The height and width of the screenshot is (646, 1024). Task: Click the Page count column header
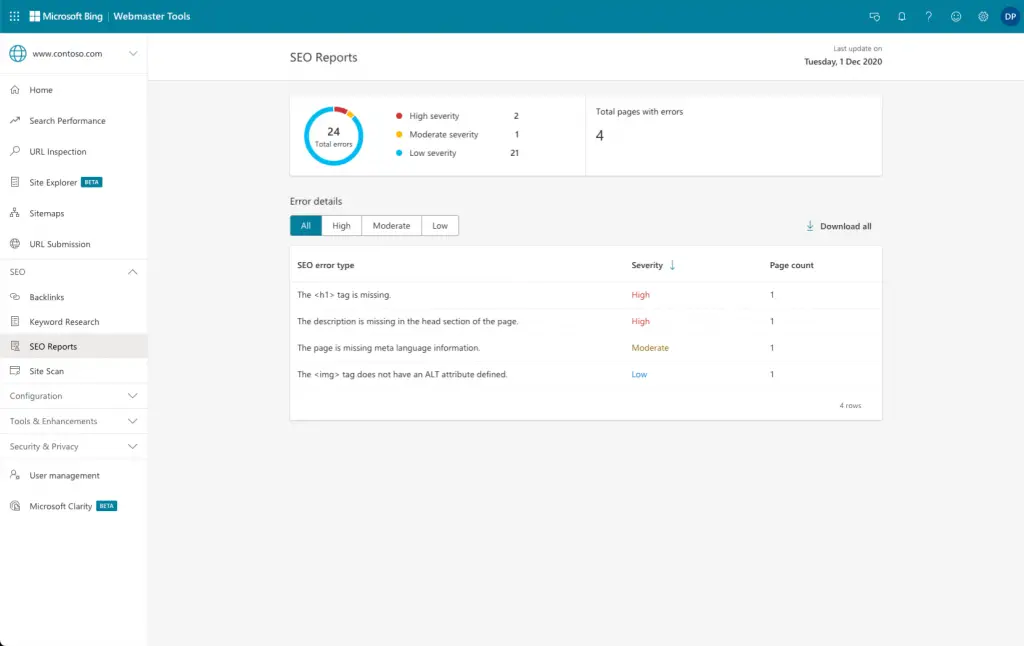point(792,265)
